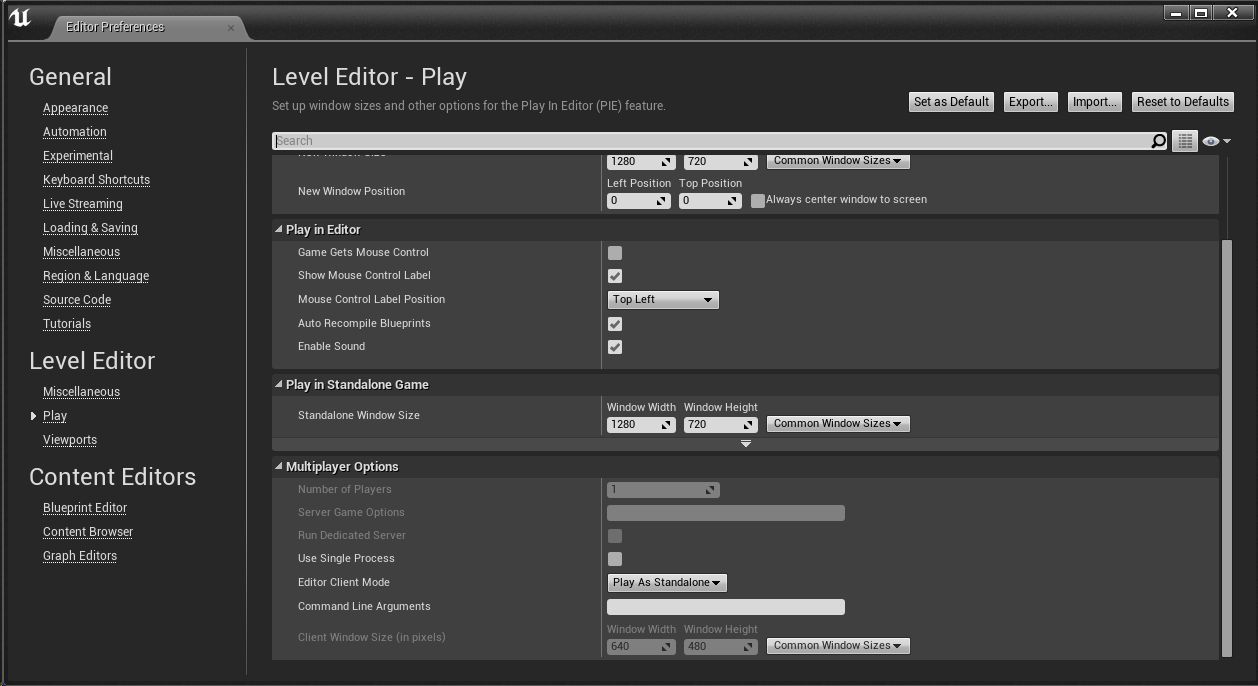Screen dimensions: 1258x686
Task: Open Live Streaming settings
Action: [x=83, y=204]
